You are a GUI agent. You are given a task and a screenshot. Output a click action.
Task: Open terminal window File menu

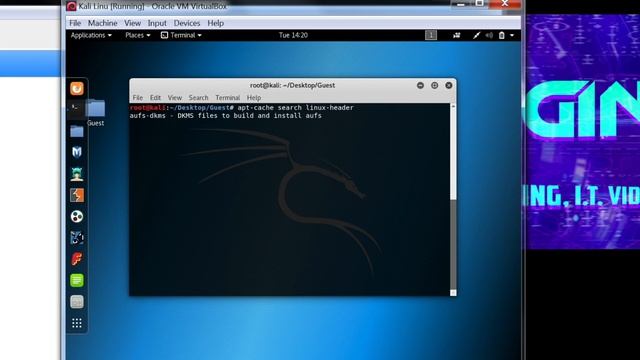[138, 98]
